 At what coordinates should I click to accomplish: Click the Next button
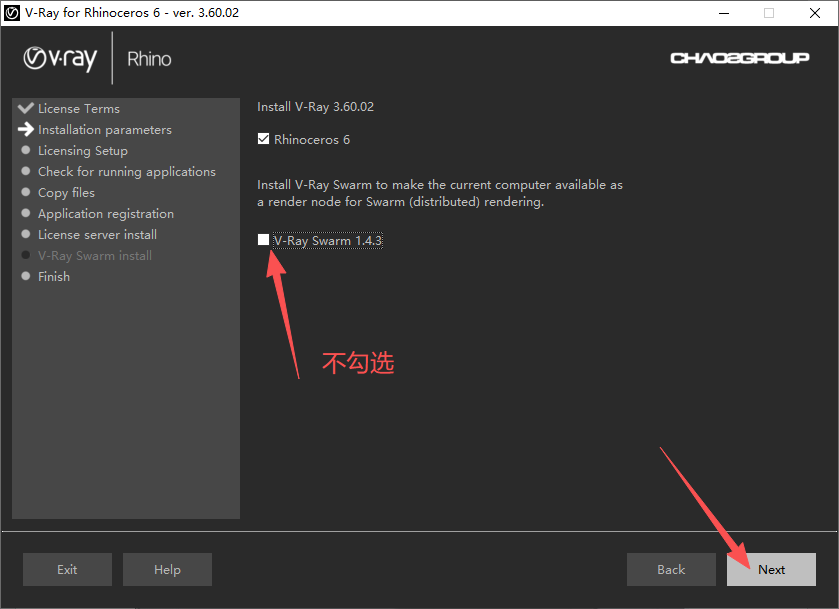click(771, 569)
